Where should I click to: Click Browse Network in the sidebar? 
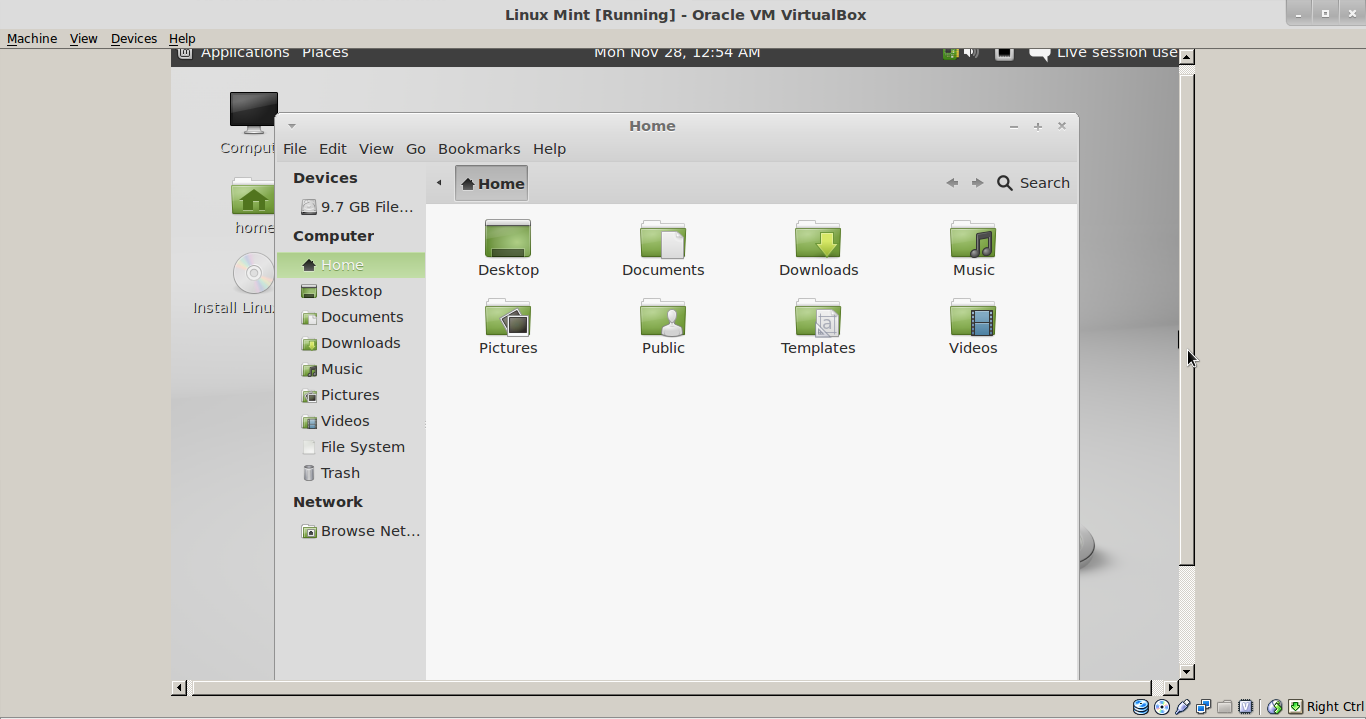pyautogui.click(x=368, y=531)
